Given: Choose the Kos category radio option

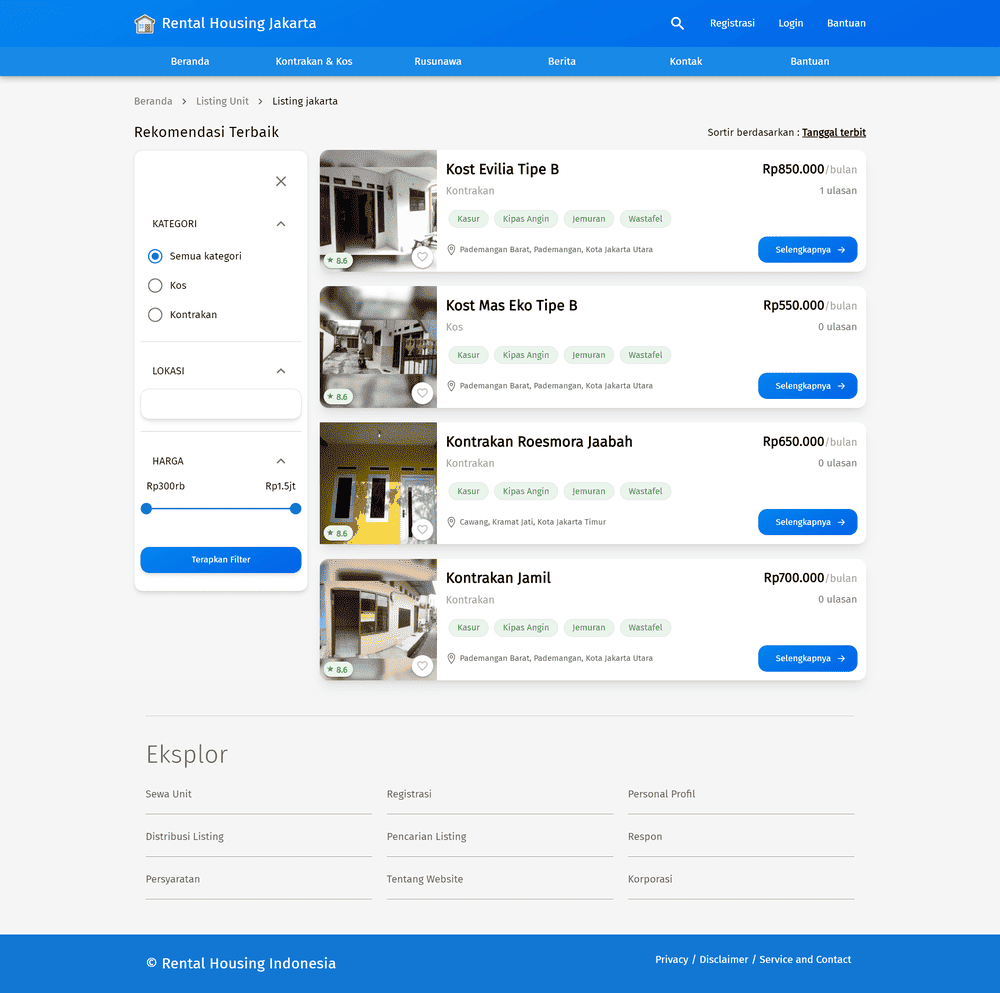Looking at the screenshot, I should [155, 286].
